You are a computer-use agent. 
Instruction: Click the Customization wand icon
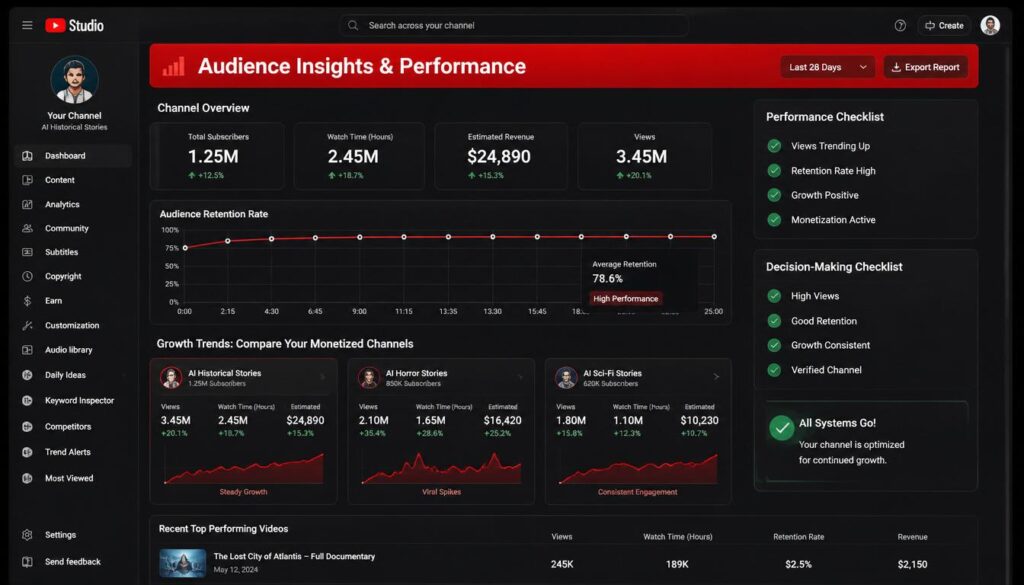27,325
